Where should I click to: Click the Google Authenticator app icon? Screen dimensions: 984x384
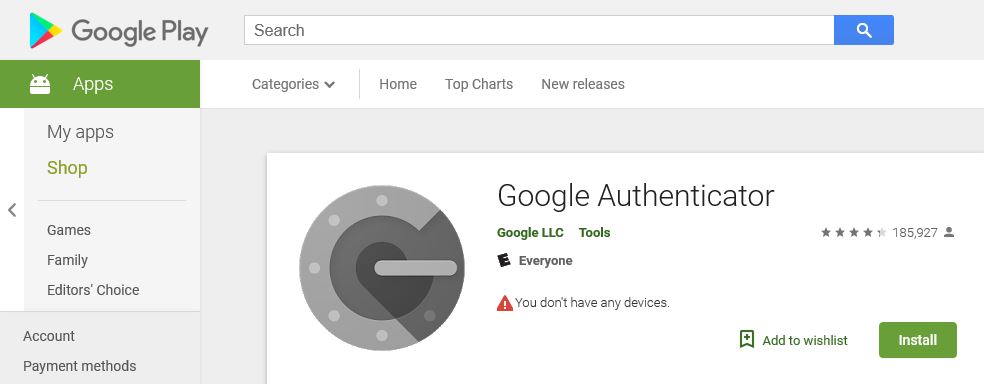[382, 267]
